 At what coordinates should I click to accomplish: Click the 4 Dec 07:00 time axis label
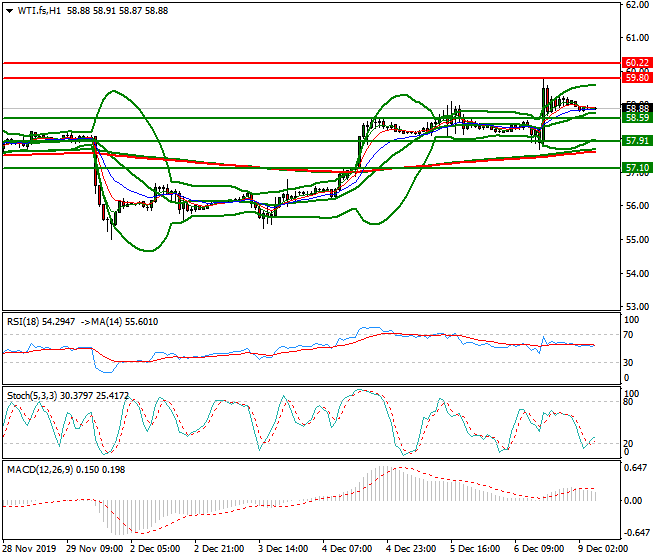349,549
